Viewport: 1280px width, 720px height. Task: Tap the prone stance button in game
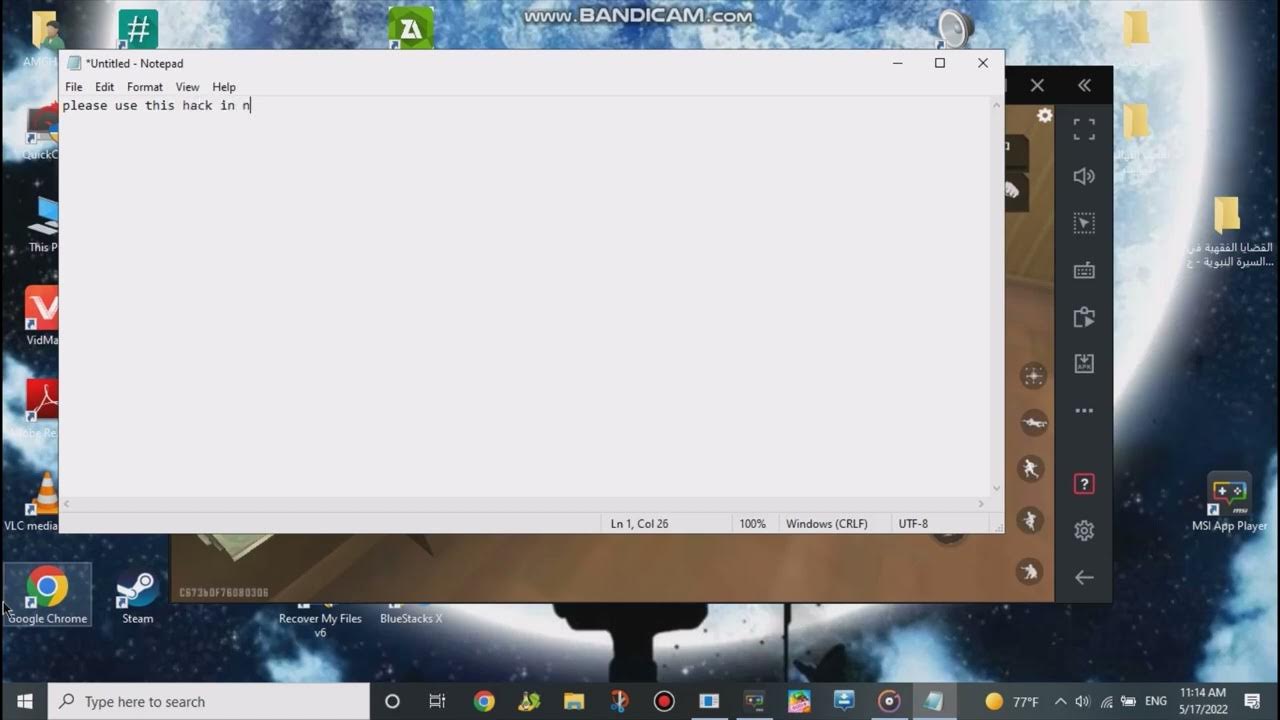(1033, 423)
